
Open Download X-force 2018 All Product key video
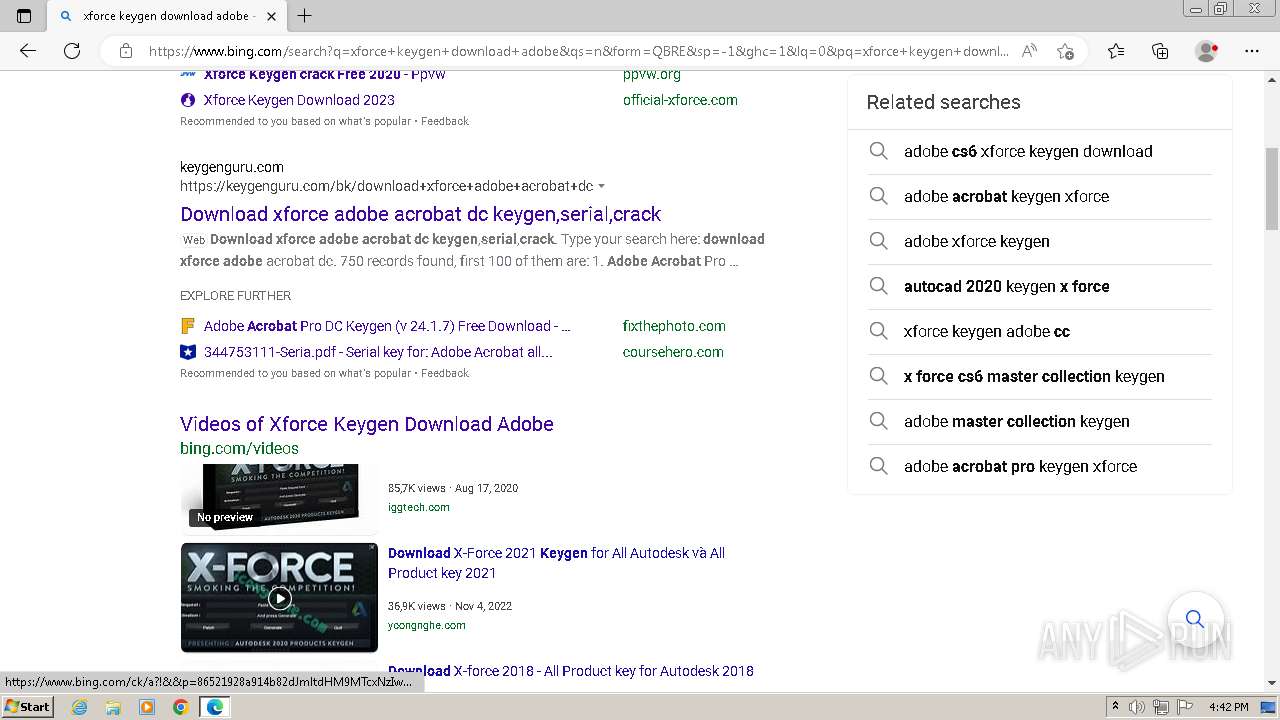[571, 671]
